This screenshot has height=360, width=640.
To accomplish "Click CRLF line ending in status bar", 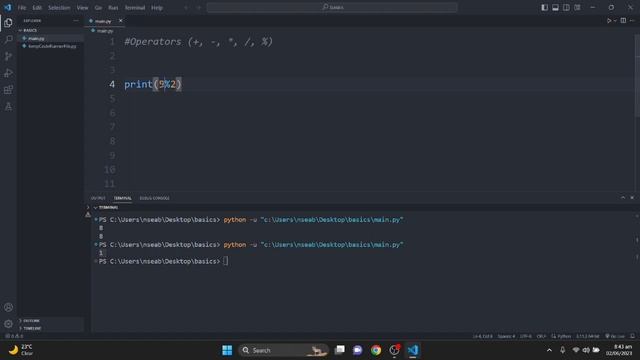I will [x=541, y=336].
